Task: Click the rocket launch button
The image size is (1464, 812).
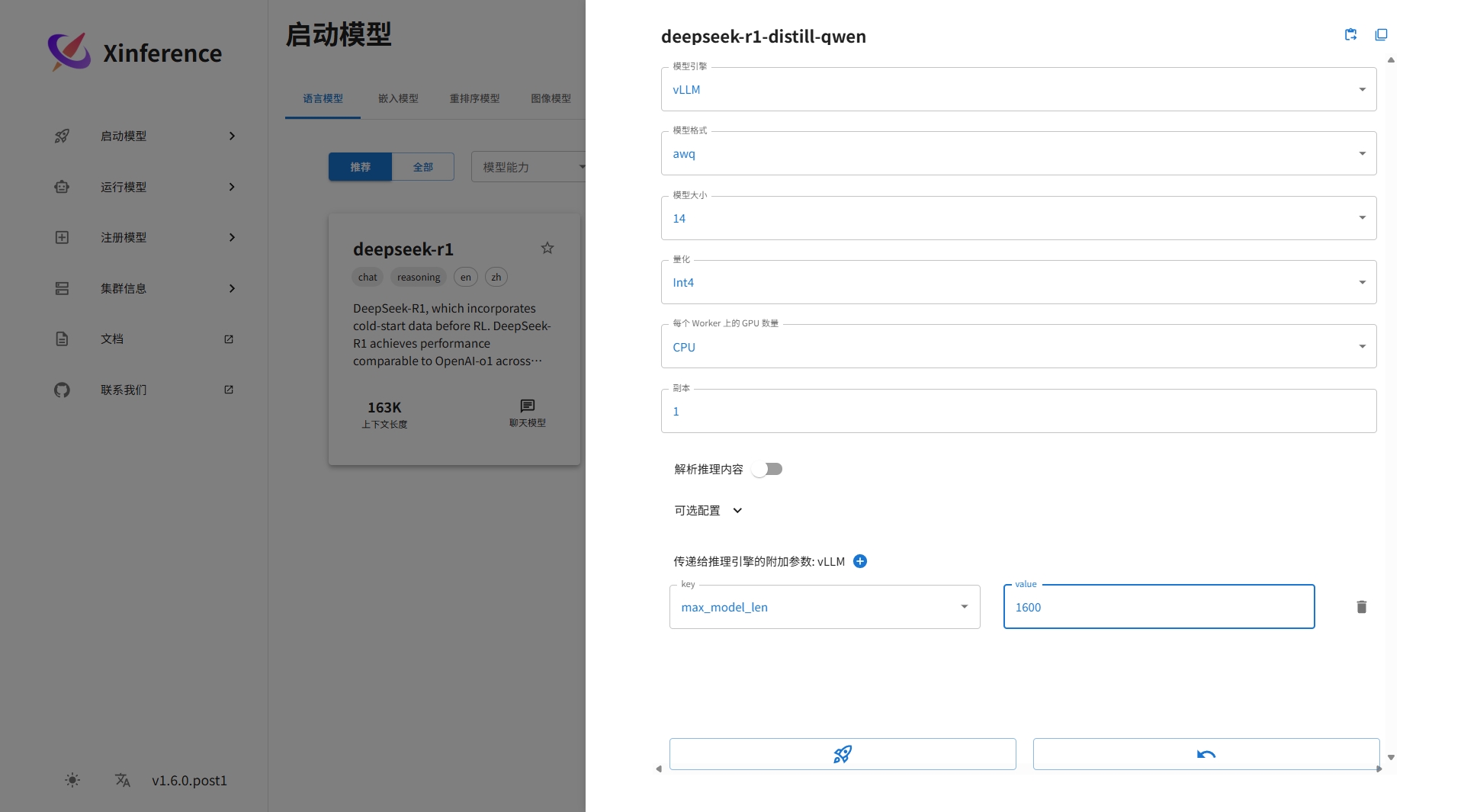Action: coord(842,754)
